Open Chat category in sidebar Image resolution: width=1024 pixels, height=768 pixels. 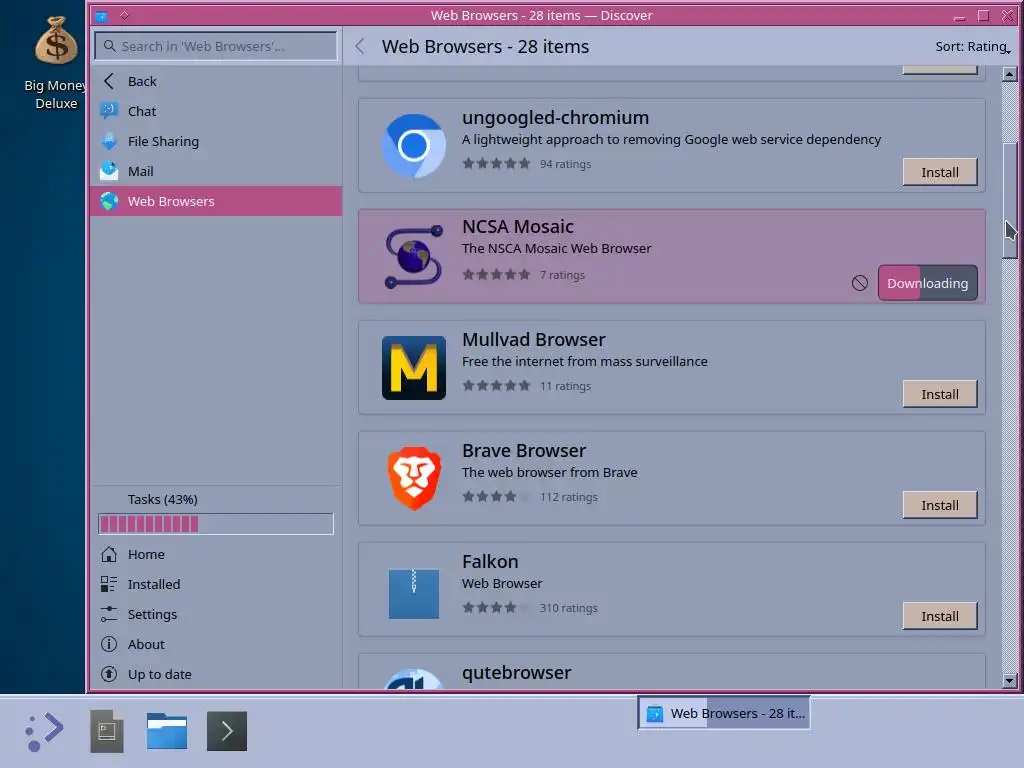(216, 111)
